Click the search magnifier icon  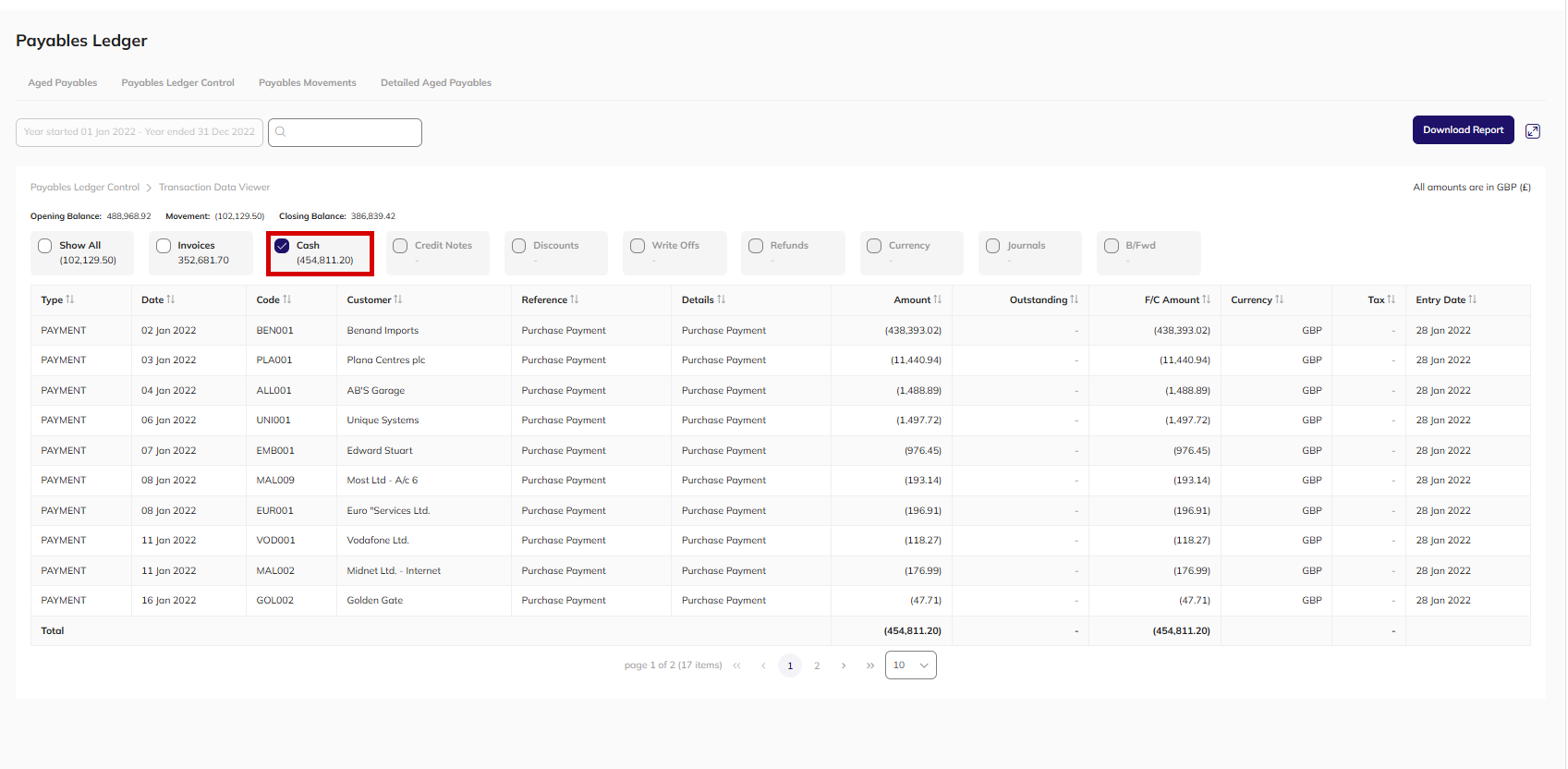[280, 131]
